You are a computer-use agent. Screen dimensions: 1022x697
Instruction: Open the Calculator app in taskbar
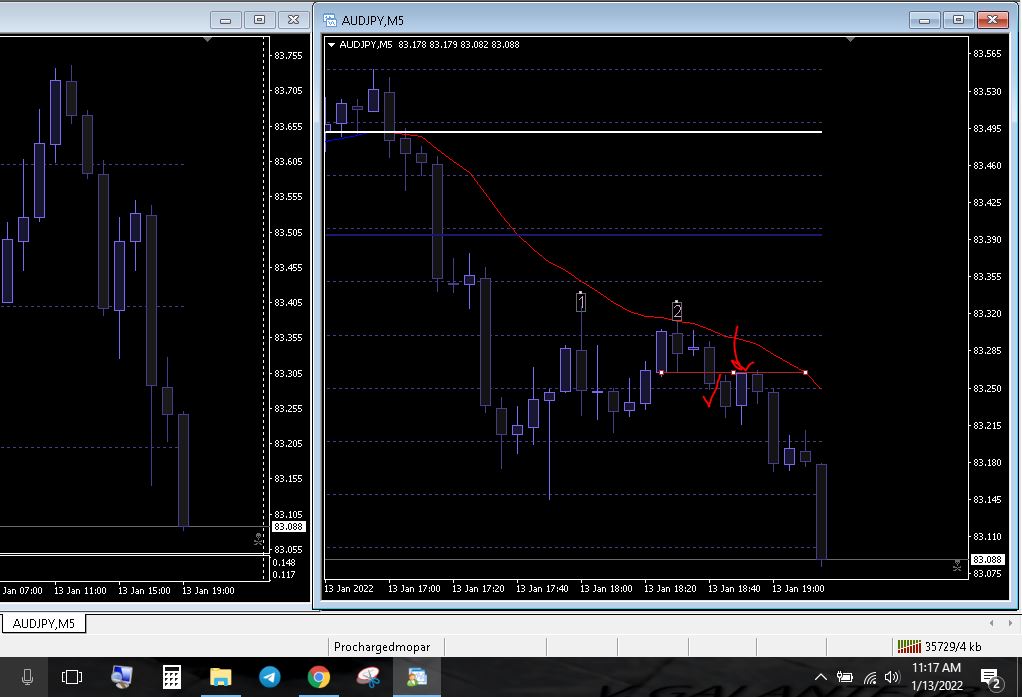171,677
